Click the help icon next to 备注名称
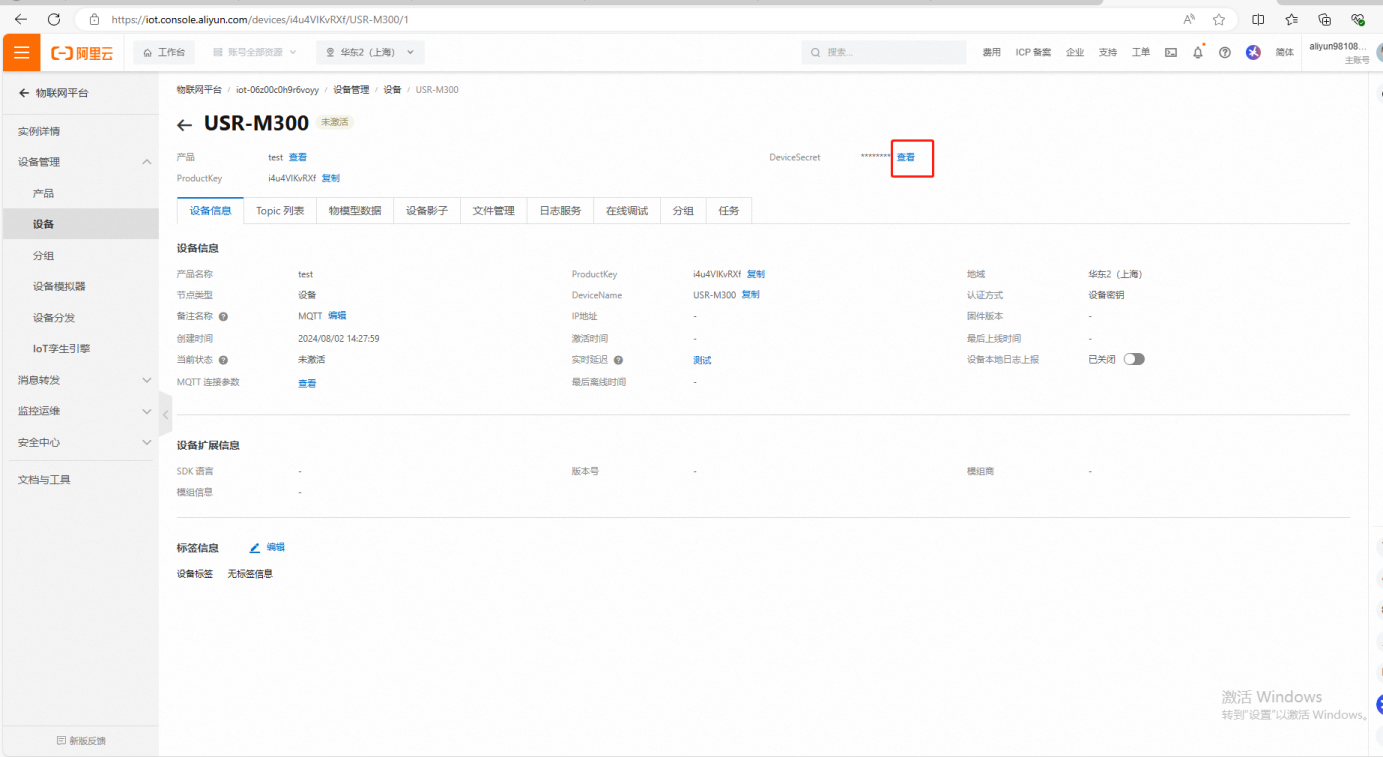 click(x=223, y=316)
